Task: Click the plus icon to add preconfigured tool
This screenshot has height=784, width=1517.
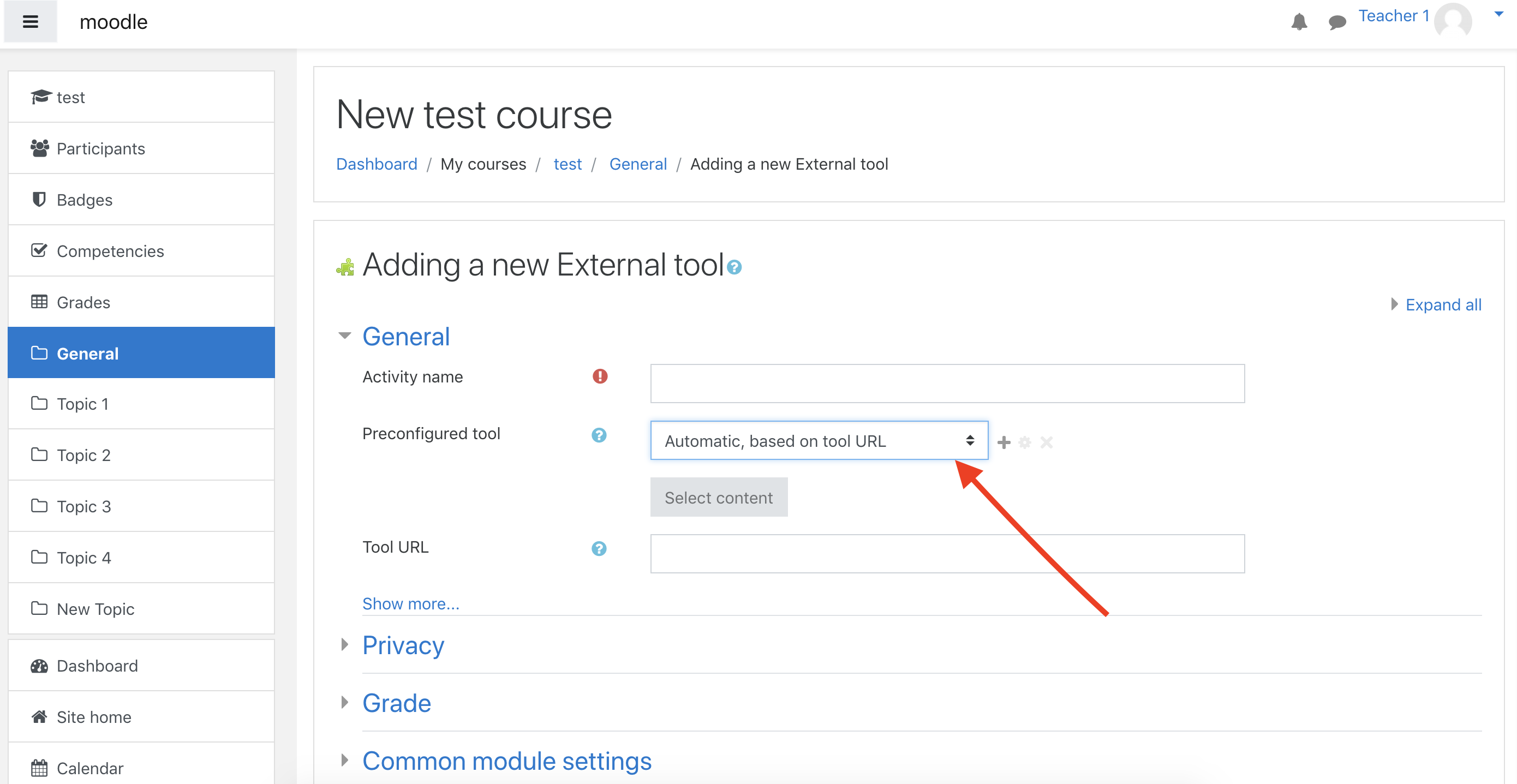Action: [x=1004, y=442]
